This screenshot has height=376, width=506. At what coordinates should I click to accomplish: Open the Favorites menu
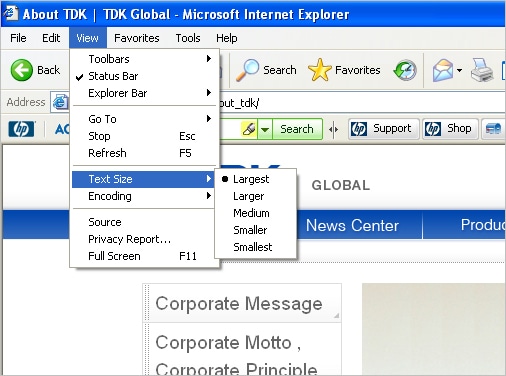pyautogui.click(x=137, y=38)
